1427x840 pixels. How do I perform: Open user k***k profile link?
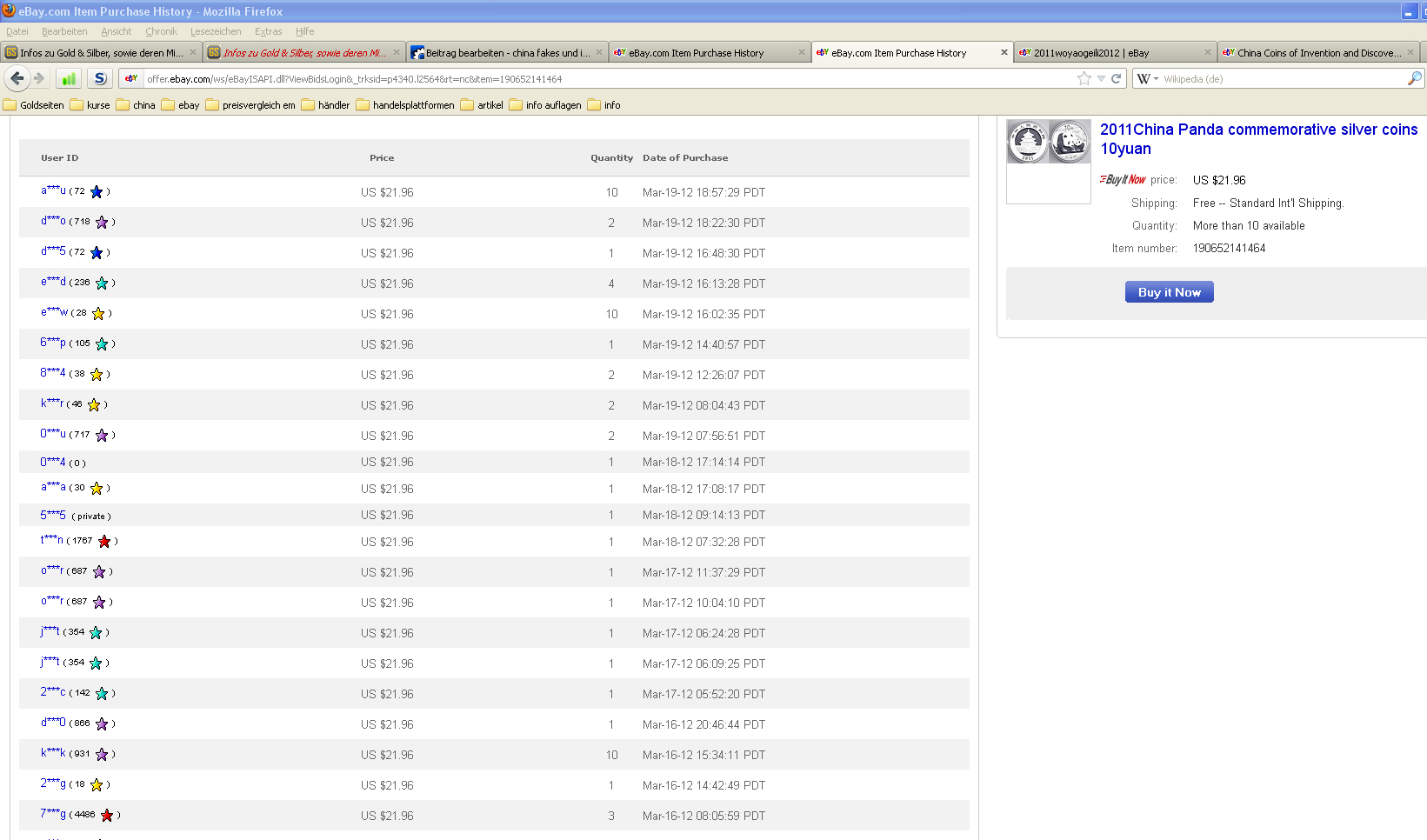point(53,753)
